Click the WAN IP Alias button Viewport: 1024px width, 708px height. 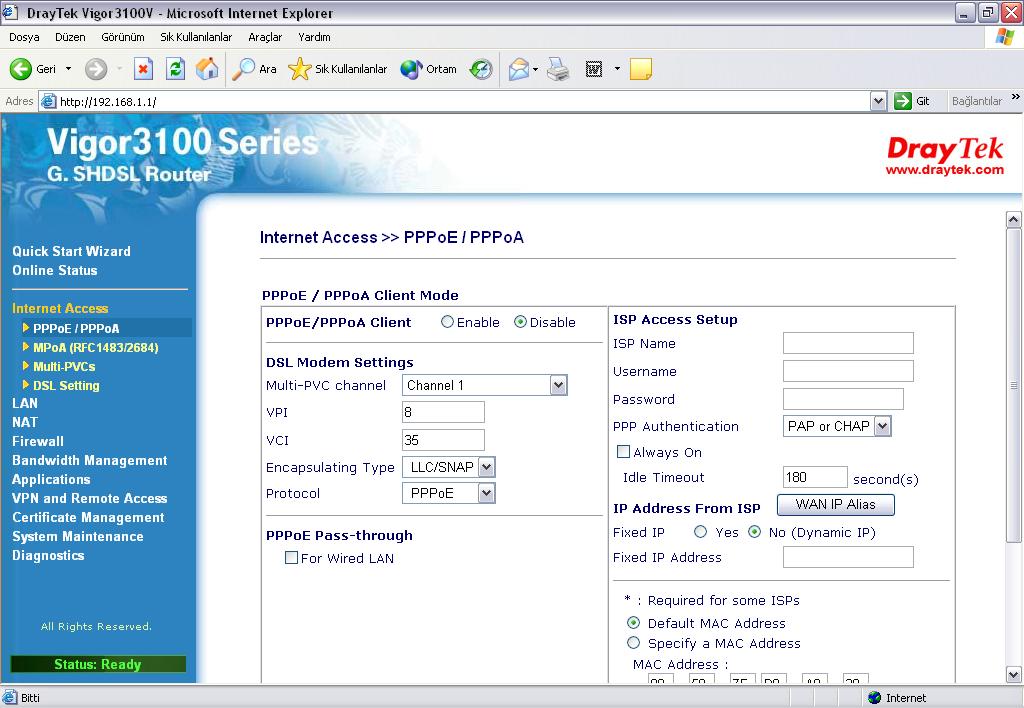[x=835, y=505]
